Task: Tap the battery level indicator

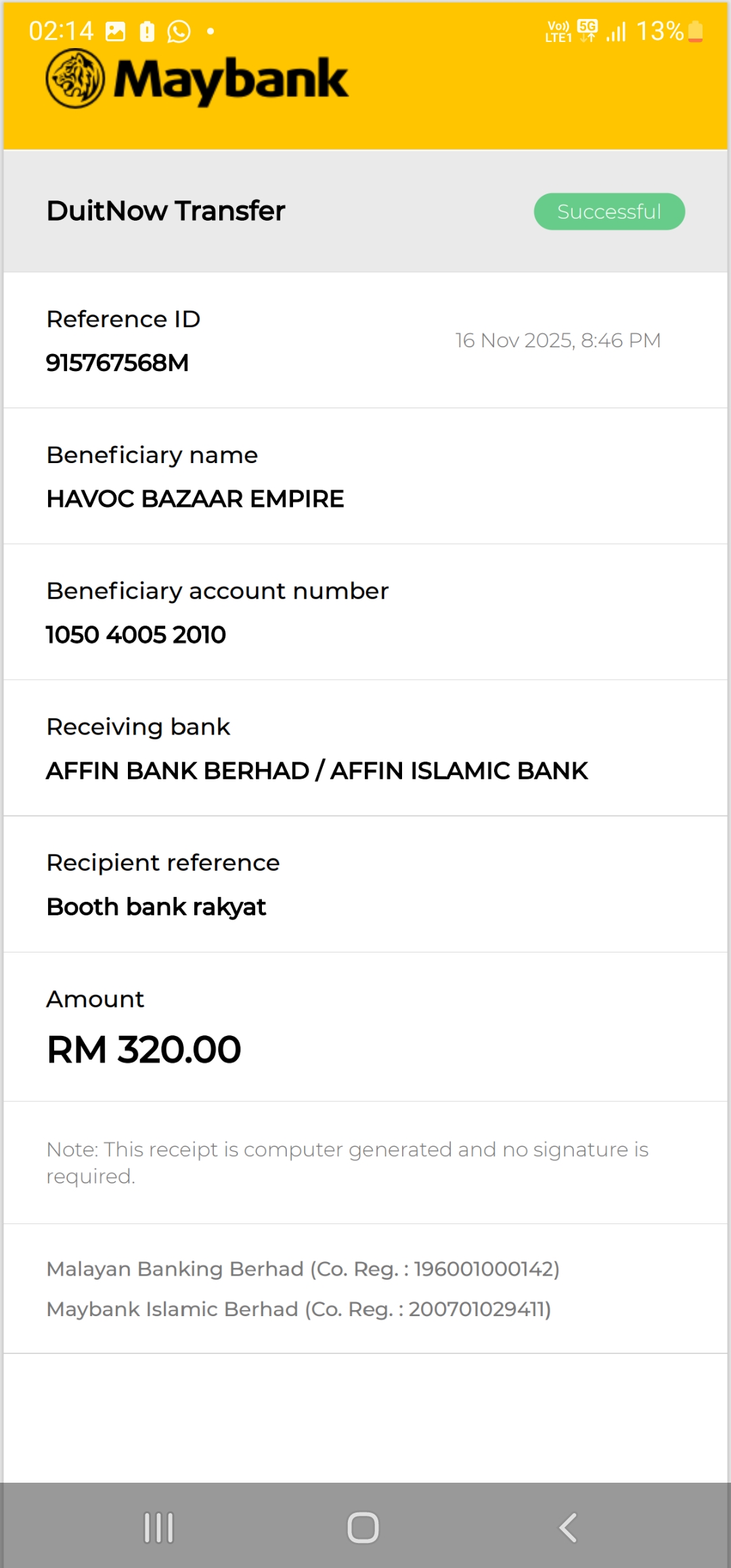Action: [695, 32]
